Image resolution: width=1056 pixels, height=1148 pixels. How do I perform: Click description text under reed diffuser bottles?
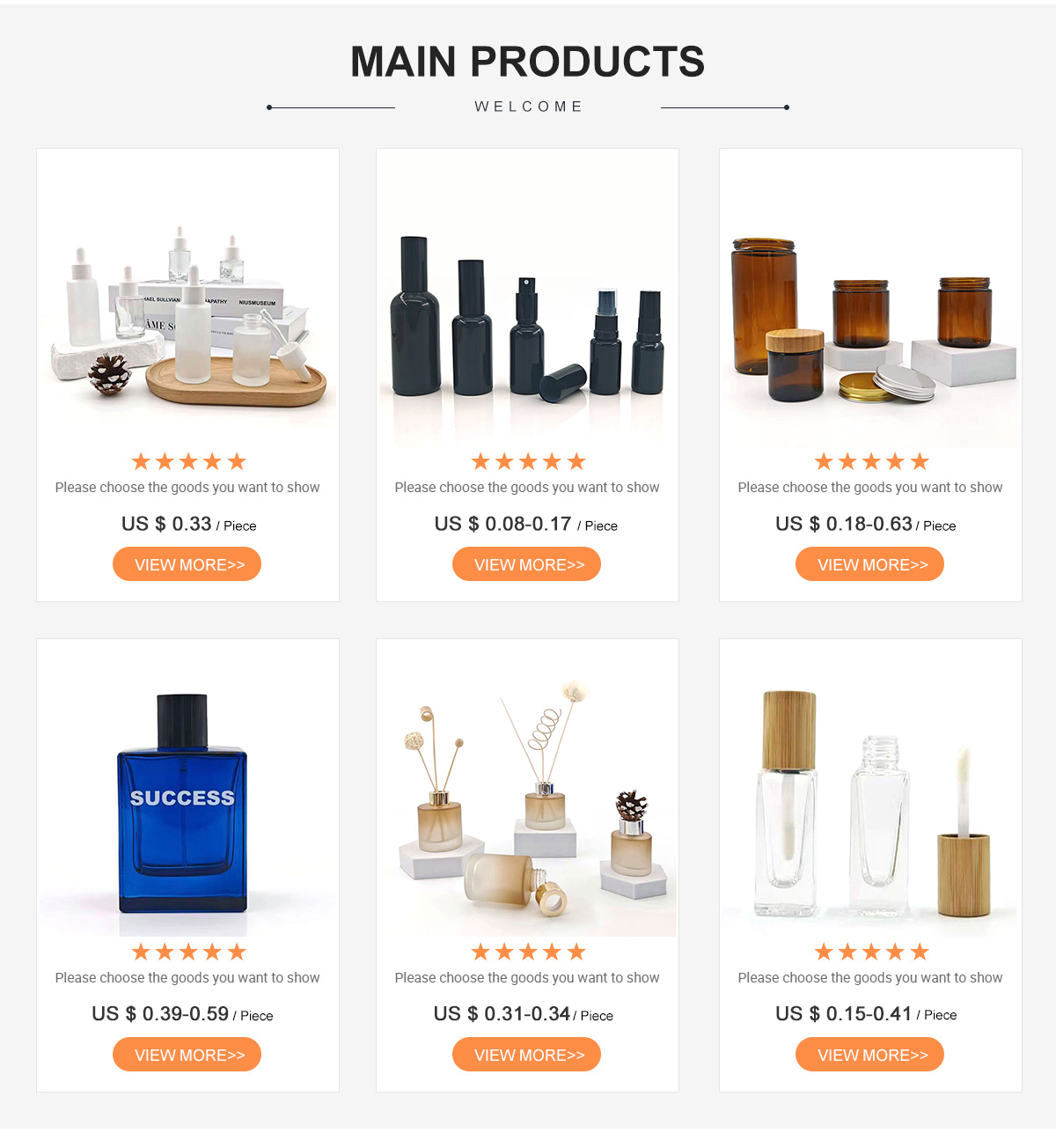pos(527,977)
